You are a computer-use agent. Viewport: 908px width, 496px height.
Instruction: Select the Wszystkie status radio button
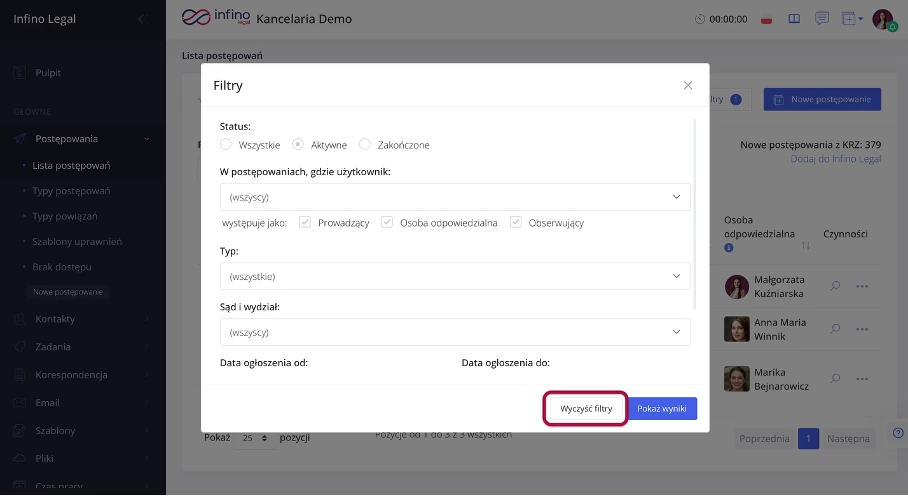coord(225,144)
